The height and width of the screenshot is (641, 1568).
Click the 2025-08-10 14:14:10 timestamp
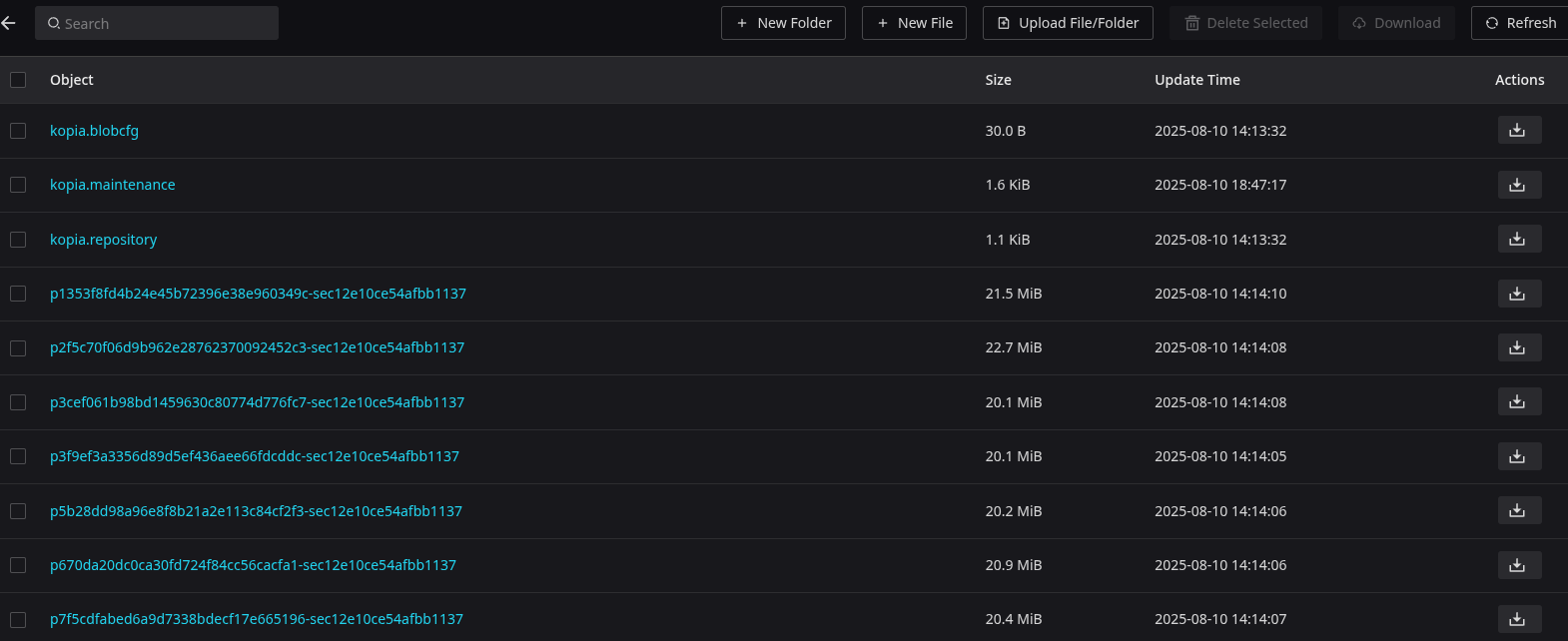[1220, 294]
